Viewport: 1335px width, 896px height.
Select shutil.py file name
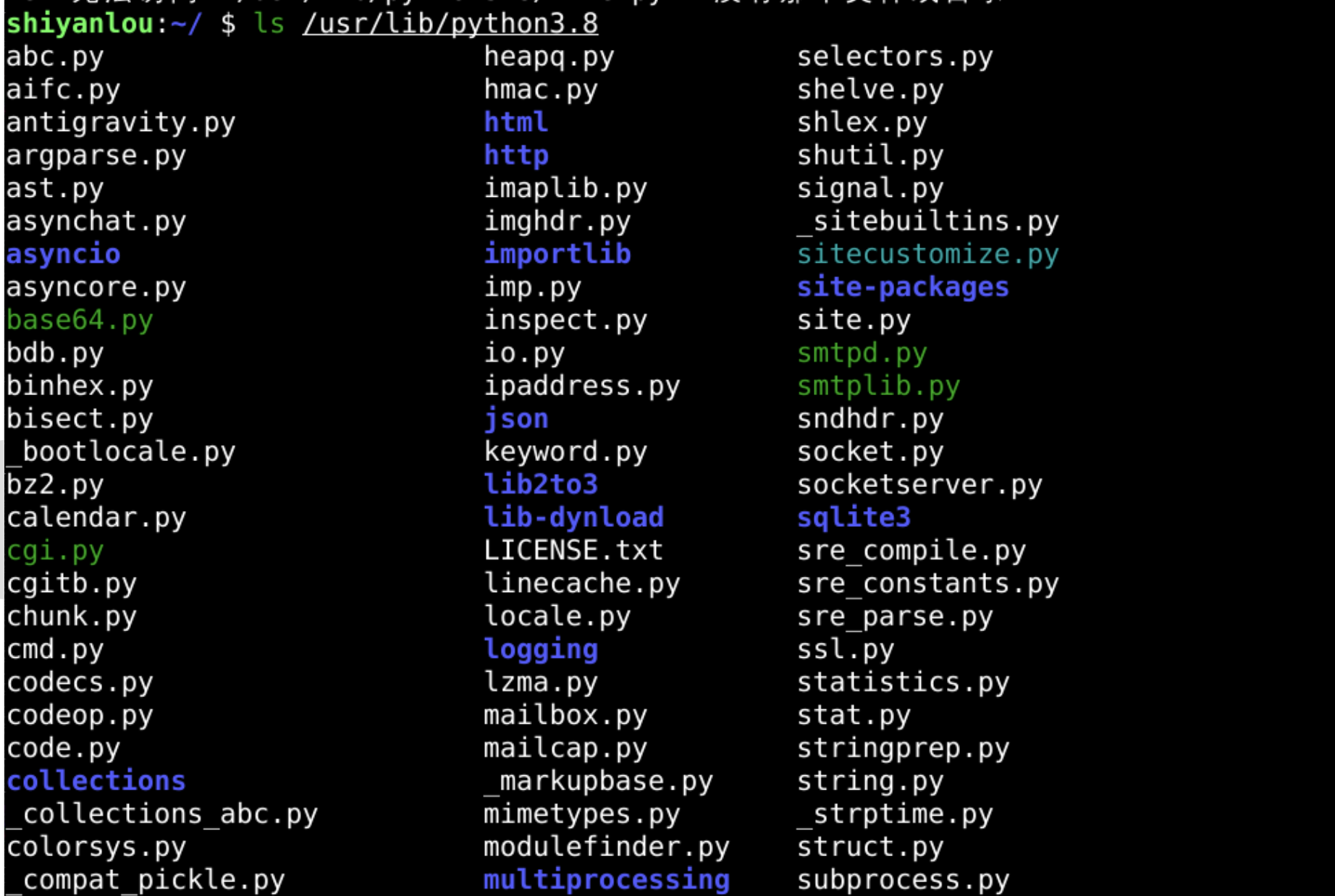pos(870,156)
